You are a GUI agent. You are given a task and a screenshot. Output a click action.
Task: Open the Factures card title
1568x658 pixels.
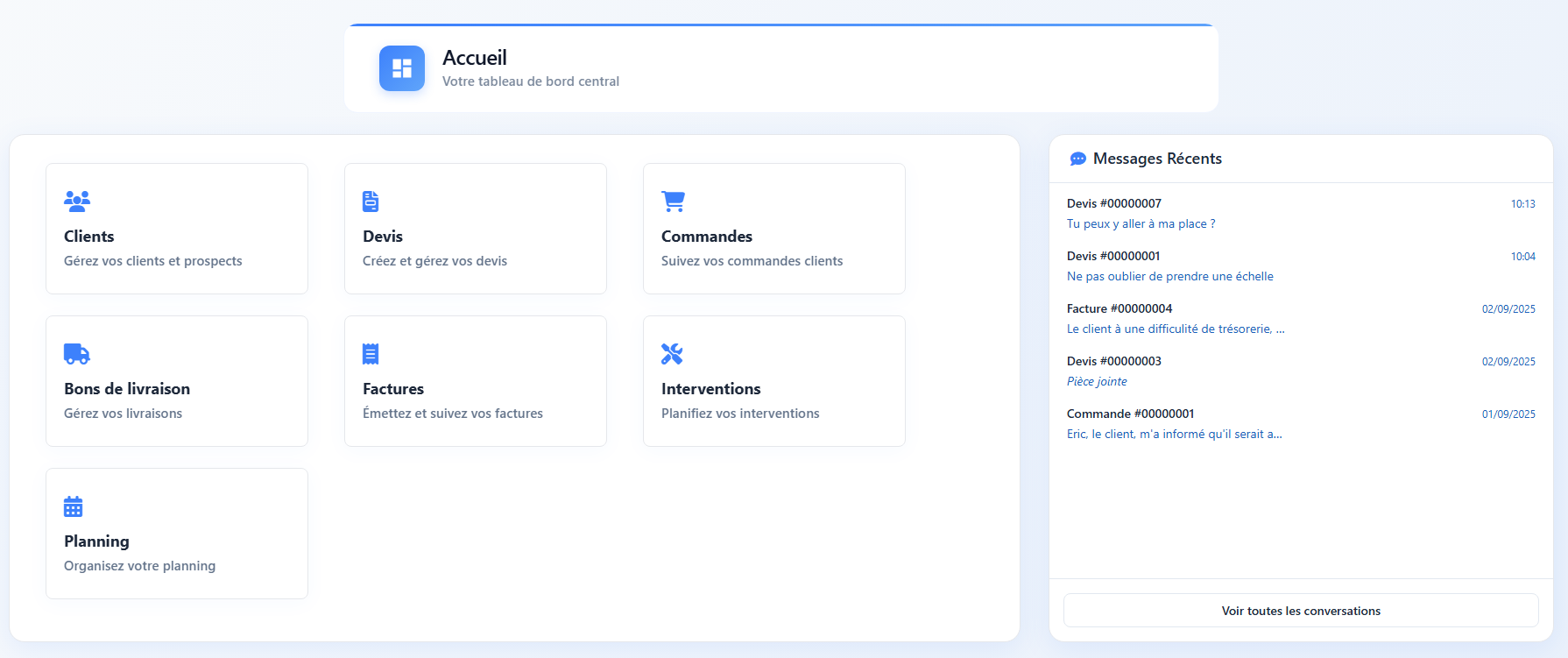pos(393,389)
